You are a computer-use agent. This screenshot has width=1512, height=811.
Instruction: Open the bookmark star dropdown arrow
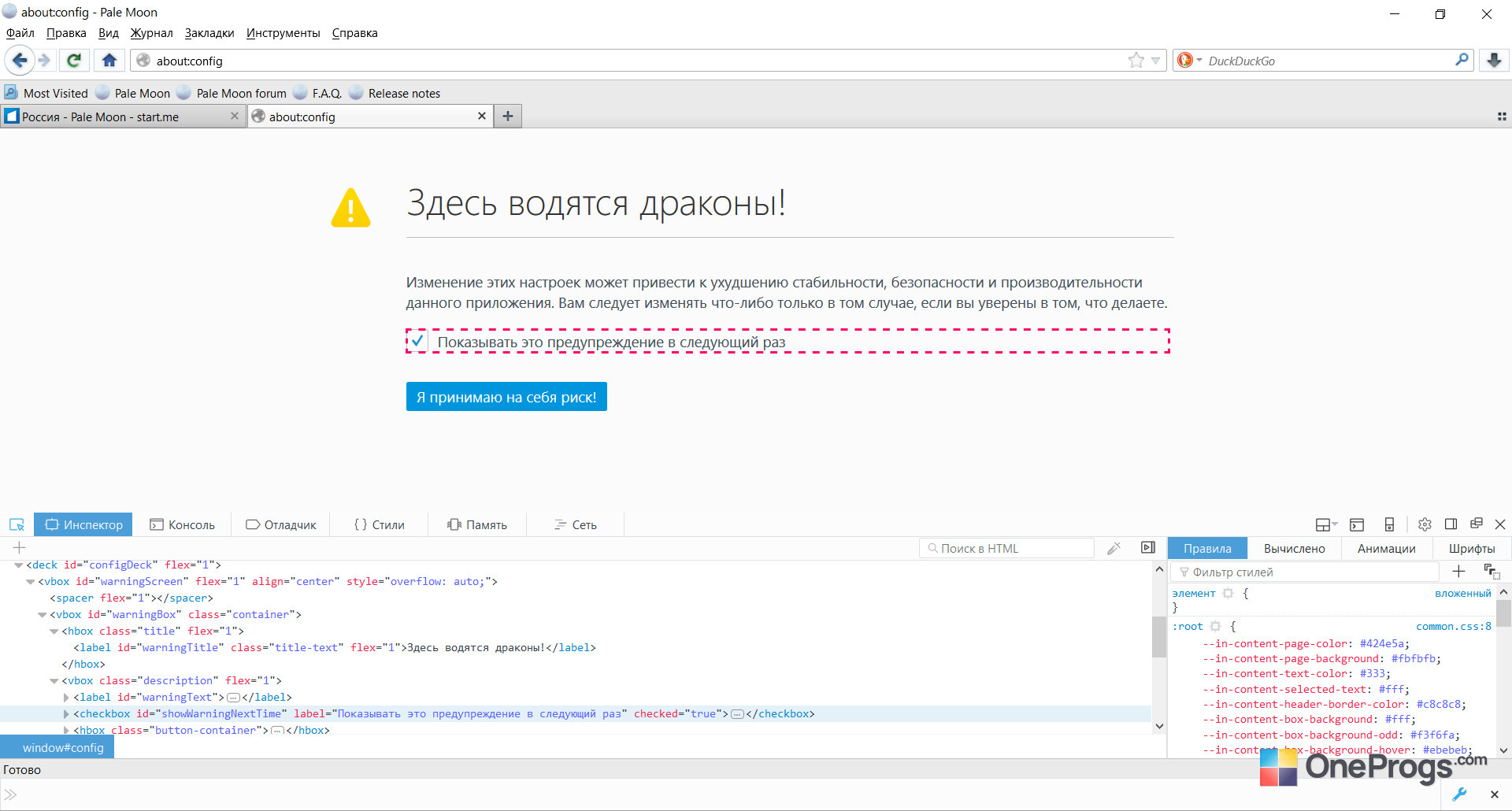1156,61
